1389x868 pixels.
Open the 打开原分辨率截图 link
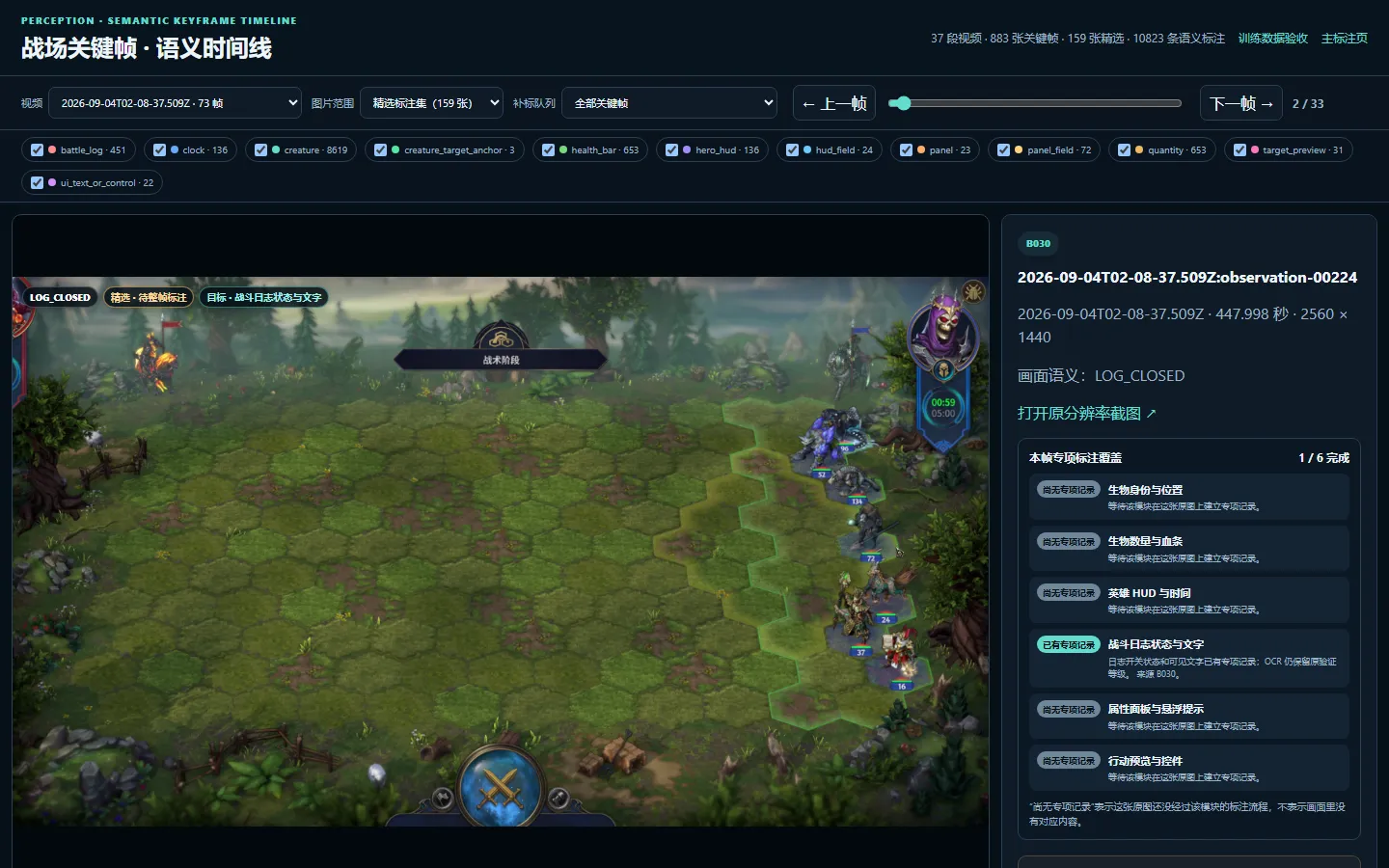point(1087,414)
